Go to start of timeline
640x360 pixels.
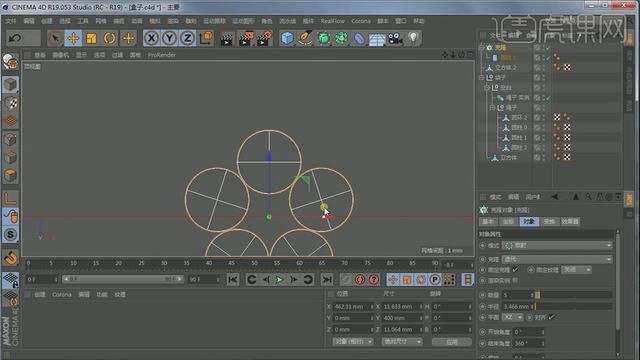click(x=233, y=280)
